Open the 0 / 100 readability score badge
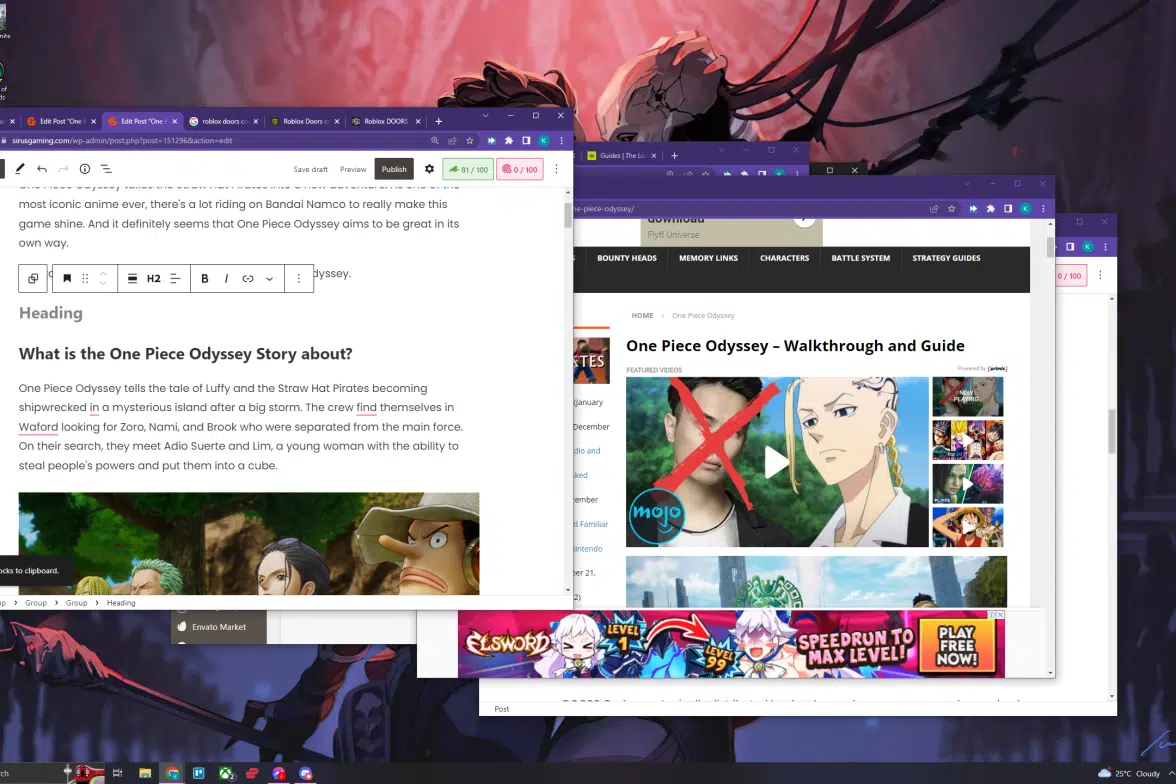 coord(520,170)
